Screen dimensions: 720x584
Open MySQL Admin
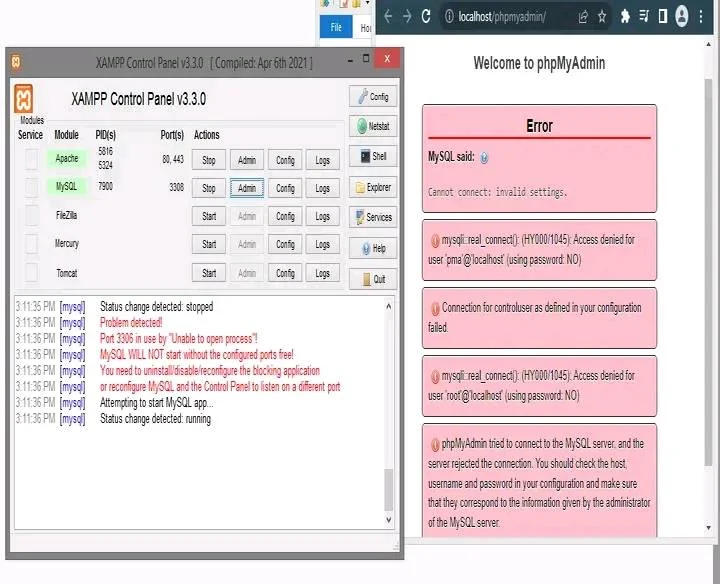(x=247, y=188)
